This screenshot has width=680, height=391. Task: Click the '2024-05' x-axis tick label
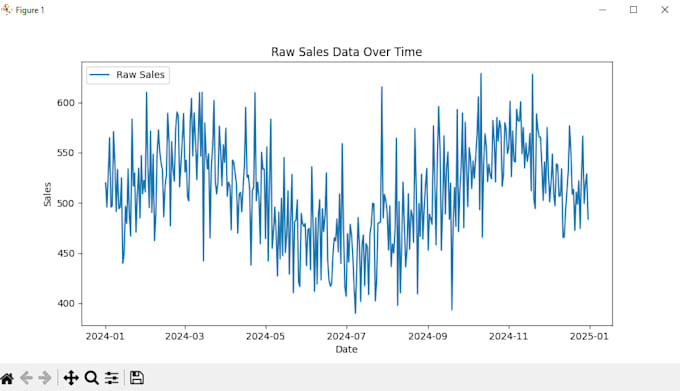pos(265,336)
